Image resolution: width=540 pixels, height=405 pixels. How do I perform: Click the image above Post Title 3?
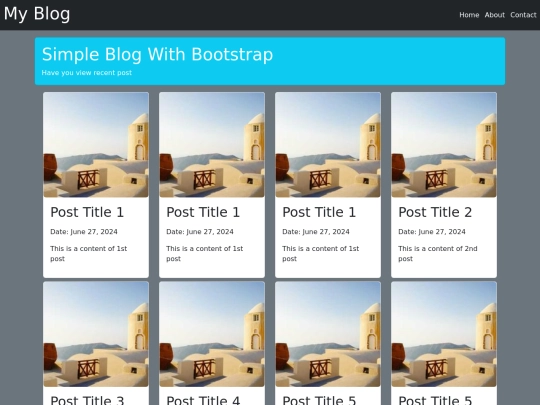point(96,334)
